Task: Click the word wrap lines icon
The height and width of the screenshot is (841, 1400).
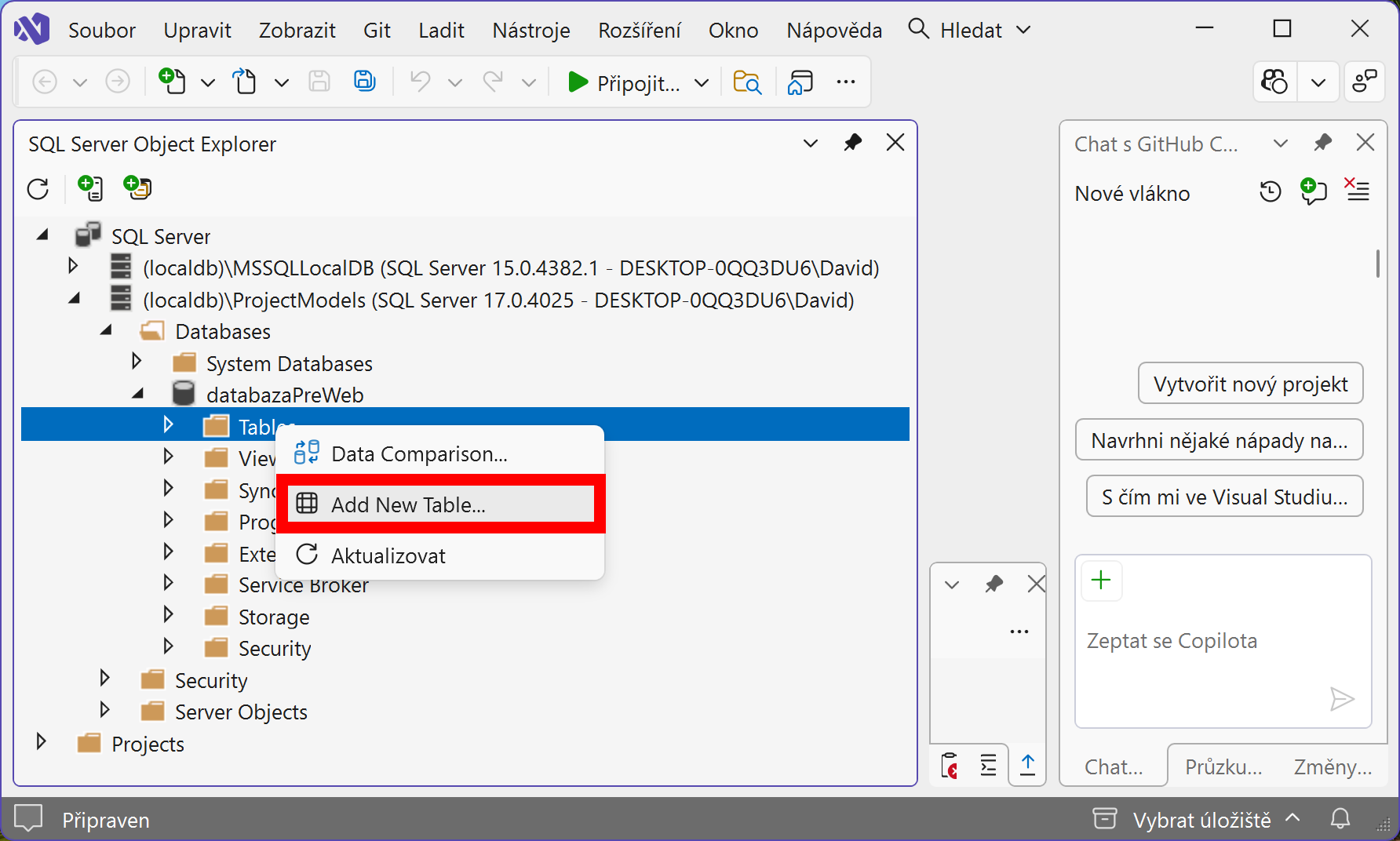Action: pos(989,765)
